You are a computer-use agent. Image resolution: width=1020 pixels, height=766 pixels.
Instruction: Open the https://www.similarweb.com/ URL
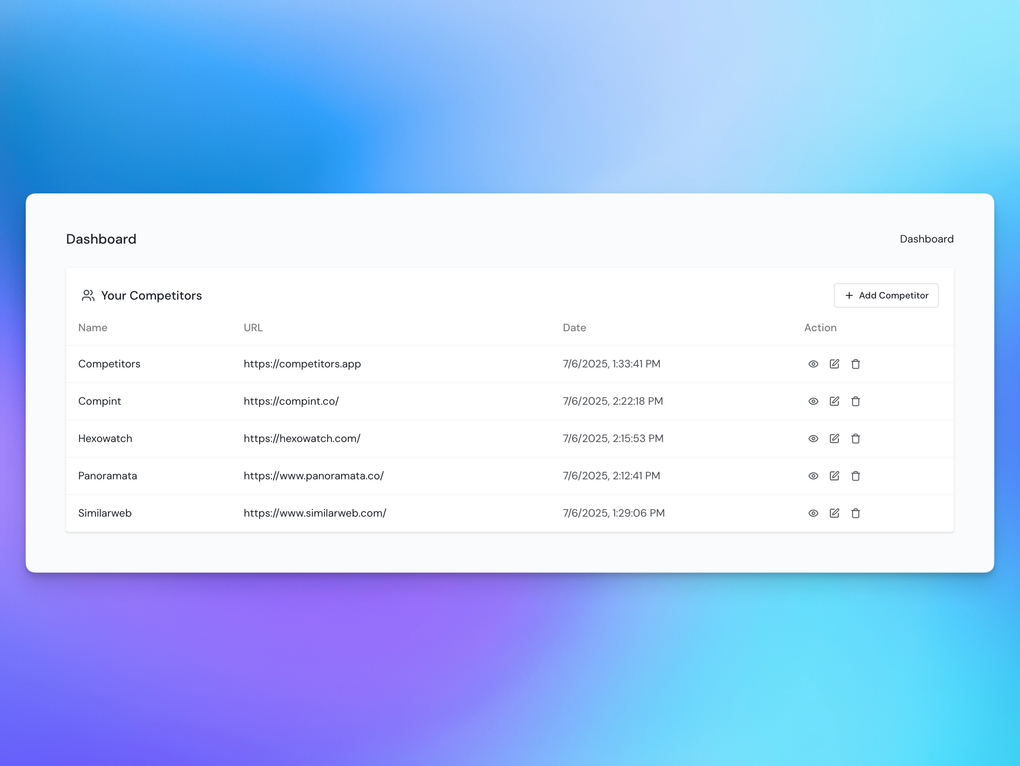tap(315, 513)
